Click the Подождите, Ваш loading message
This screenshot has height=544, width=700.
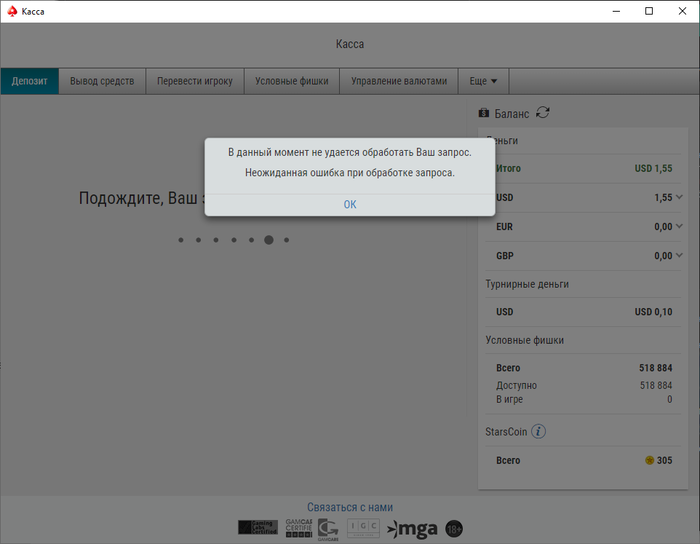[x=142, y=198]
